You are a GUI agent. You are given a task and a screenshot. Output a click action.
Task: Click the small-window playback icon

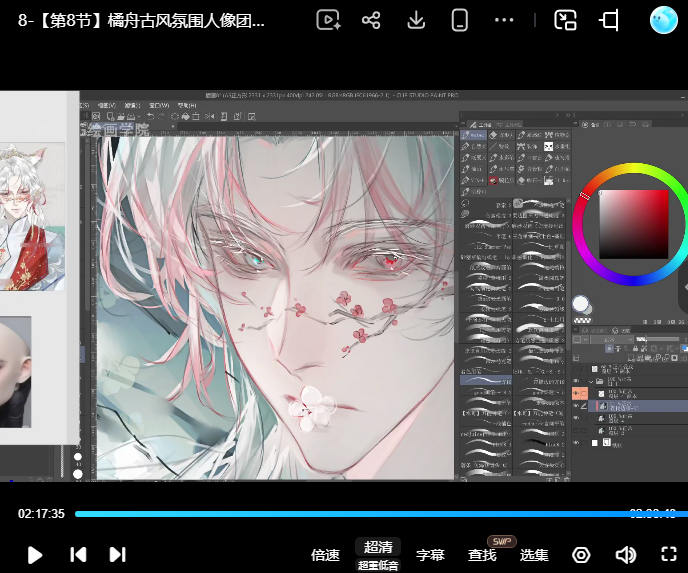[x=565, y=20]
